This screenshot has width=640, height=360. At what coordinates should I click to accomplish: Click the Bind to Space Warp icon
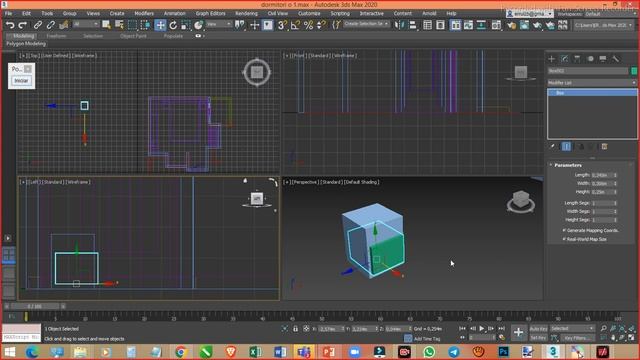click(64, 25)
